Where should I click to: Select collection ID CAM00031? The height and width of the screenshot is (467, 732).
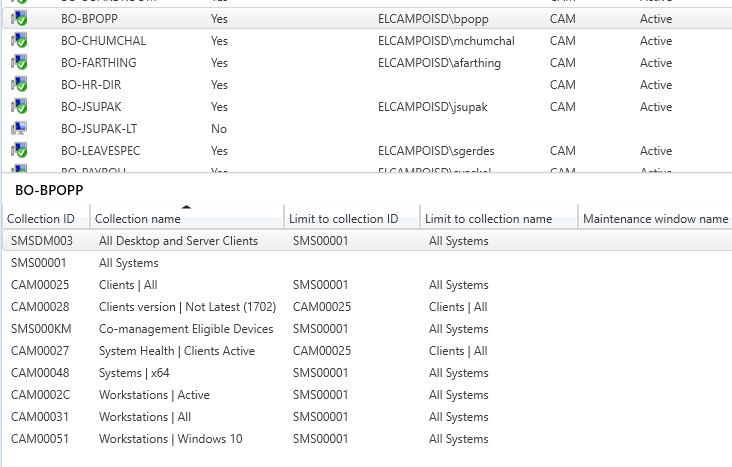[40, 416]
